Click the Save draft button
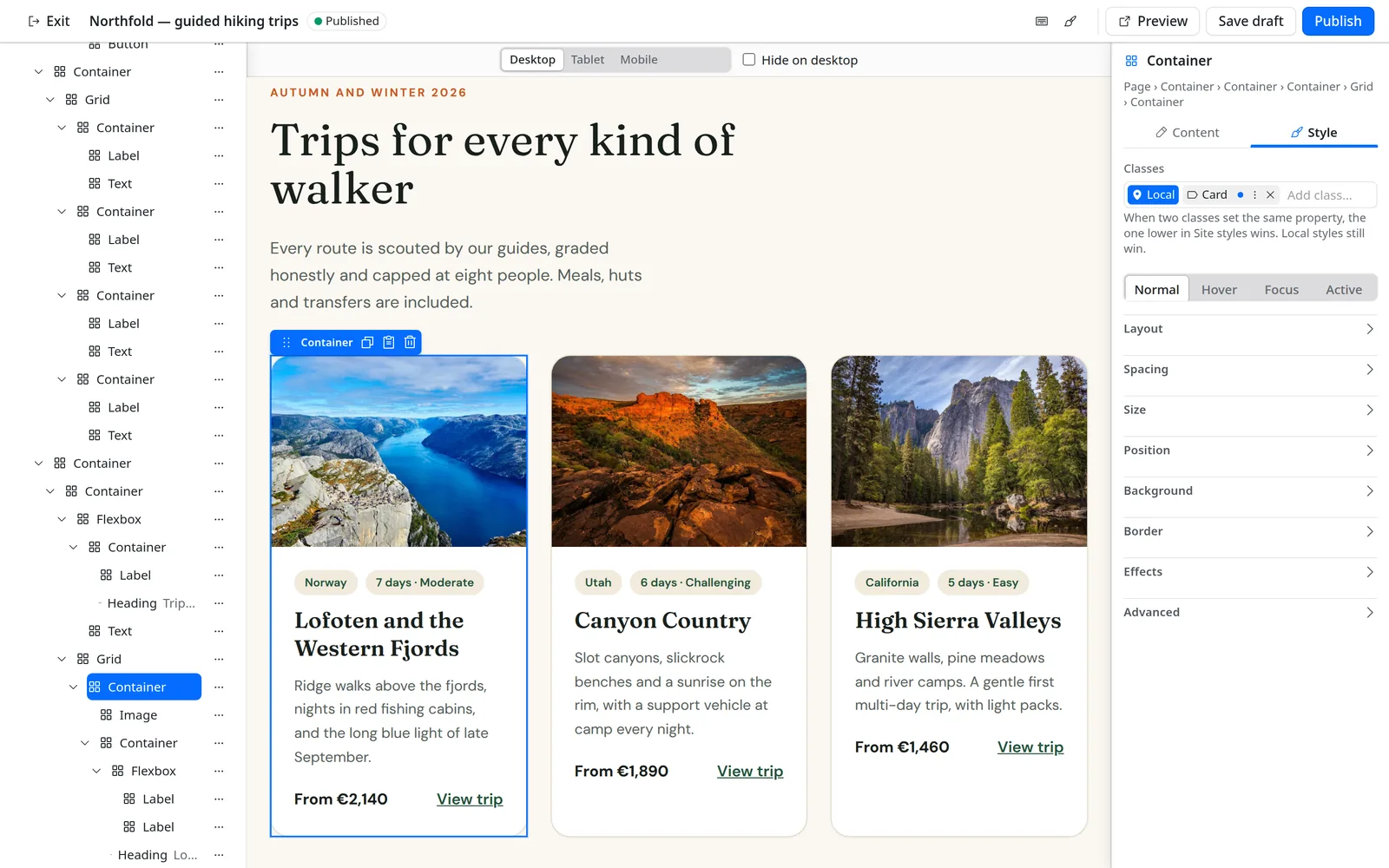Screen dimensions: 1389x868 coord(1250,21)
